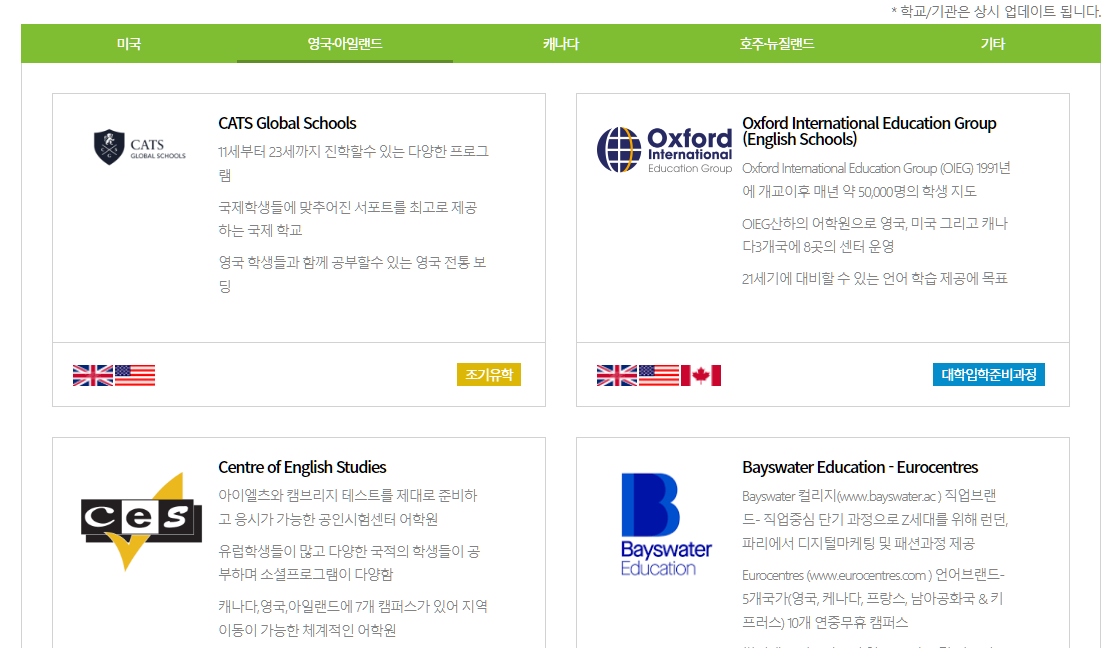Click text '21세기에 대비할 수 있는 언어 학습 제공에 목표'
Image resolution: width=1114 pixels, height=648 pixels.
tap(875, 279)
